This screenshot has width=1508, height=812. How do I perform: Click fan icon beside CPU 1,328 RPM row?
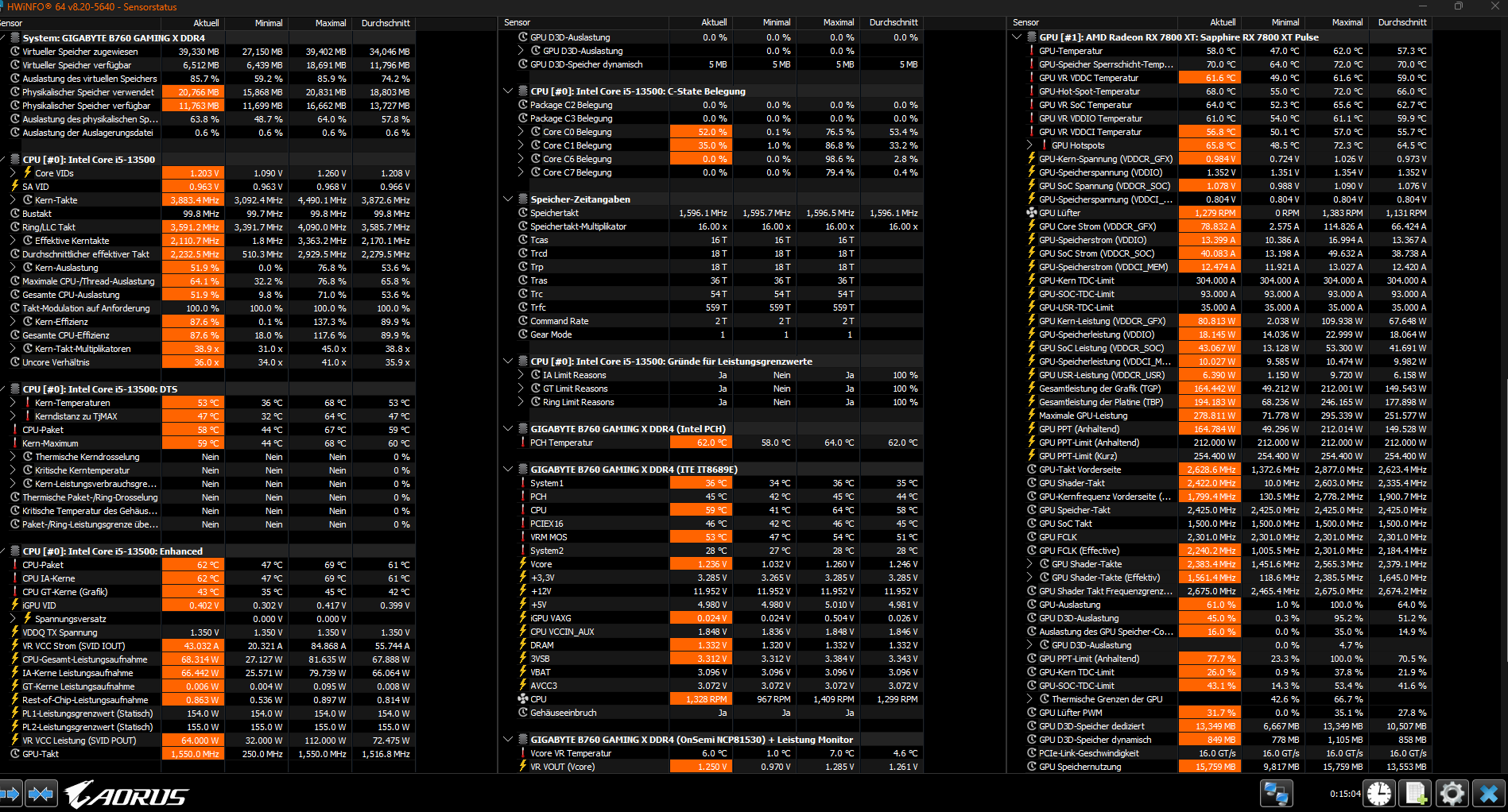[x=522, y=699]
